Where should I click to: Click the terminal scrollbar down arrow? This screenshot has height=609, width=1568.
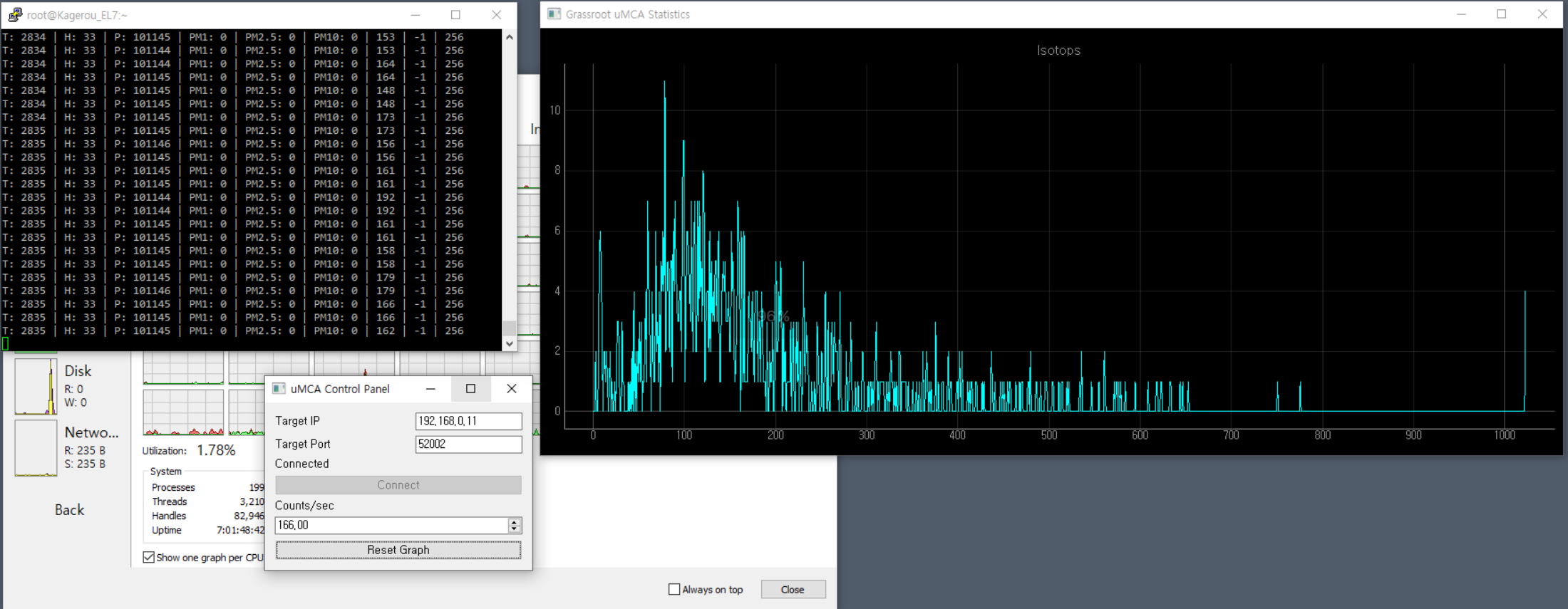pos(509,343)
